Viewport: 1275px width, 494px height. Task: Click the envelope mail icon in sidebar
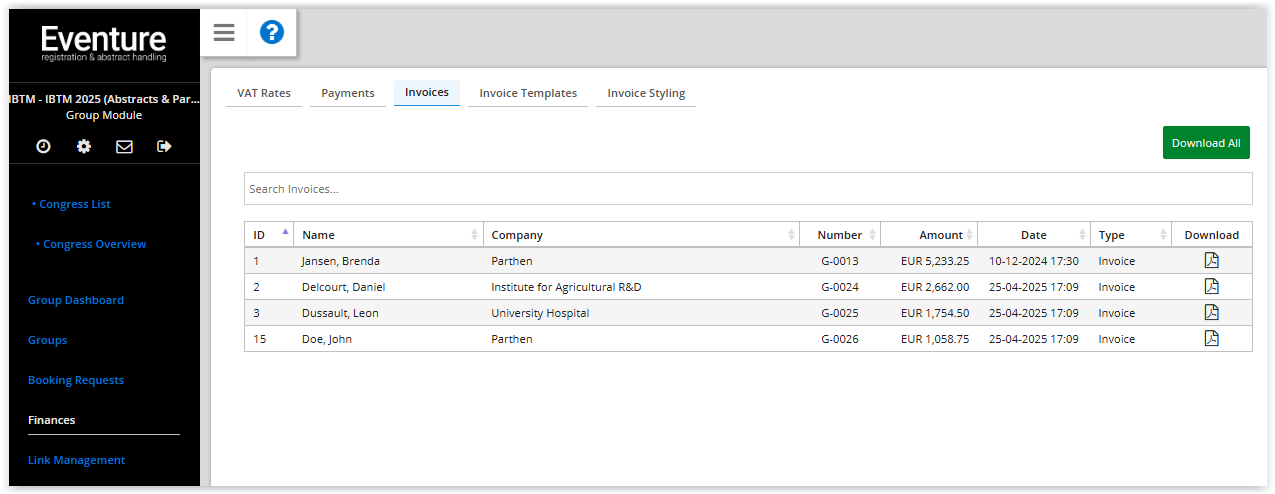(124, 146)
